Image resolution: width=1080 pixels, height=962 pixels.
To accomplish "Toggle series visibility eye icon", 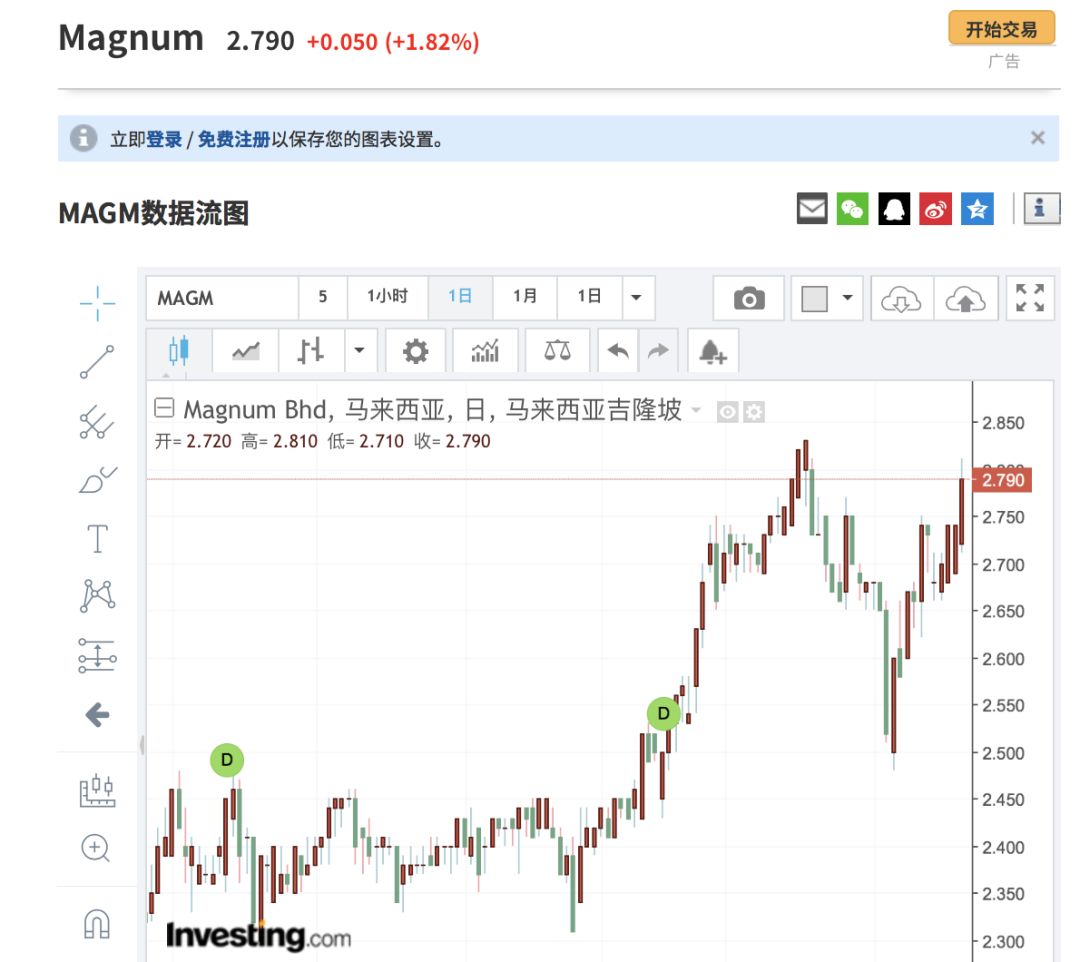I will 727,412.
